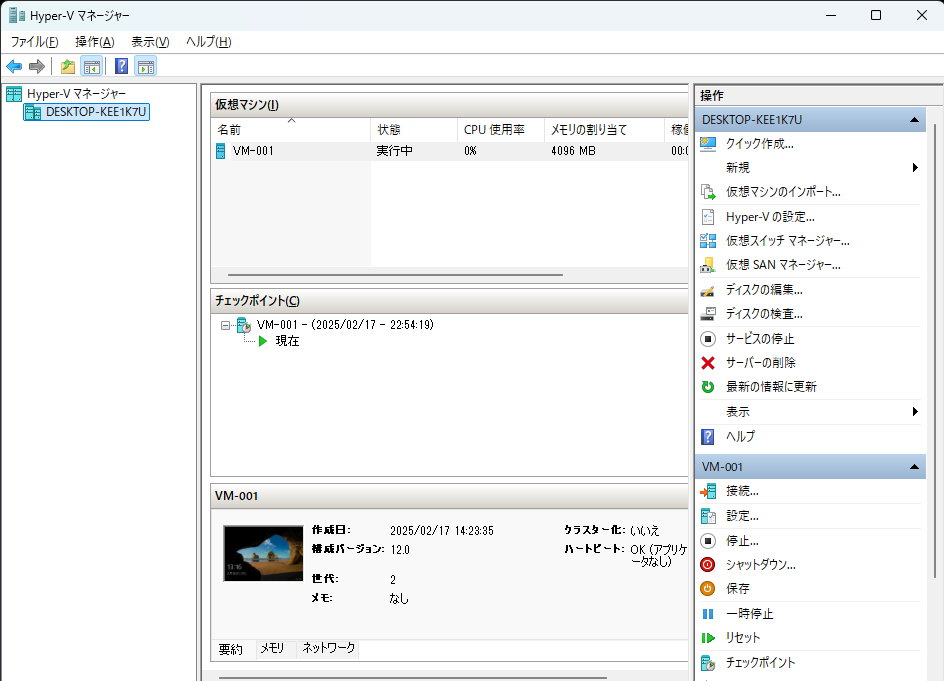Click 最新の情報に更新 refresh action
This screenshot has width=944, height=681.
point(771,387)
